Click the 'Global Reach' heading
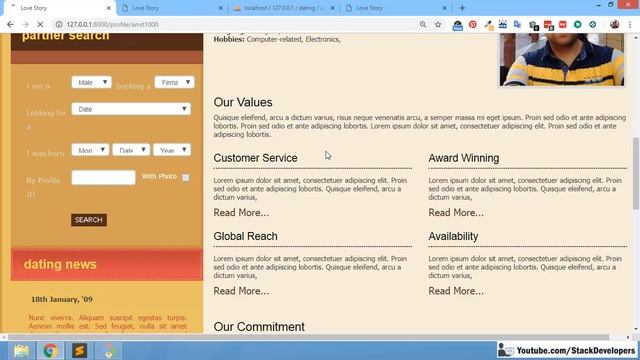This screenshot has width=640, height=360. (x=245, y=236)
